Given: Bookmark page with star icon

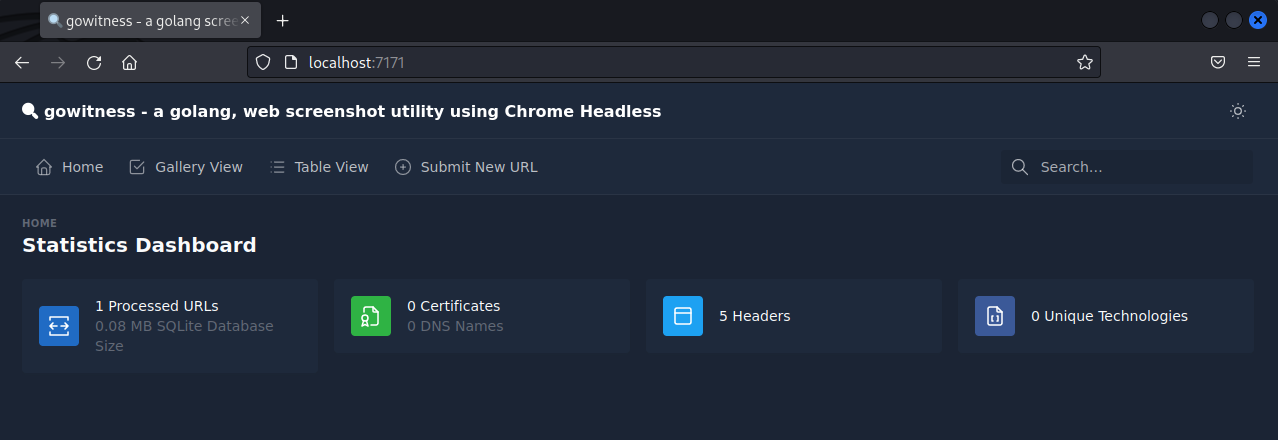Looking at the screenshot, I should pos(1085,62).
